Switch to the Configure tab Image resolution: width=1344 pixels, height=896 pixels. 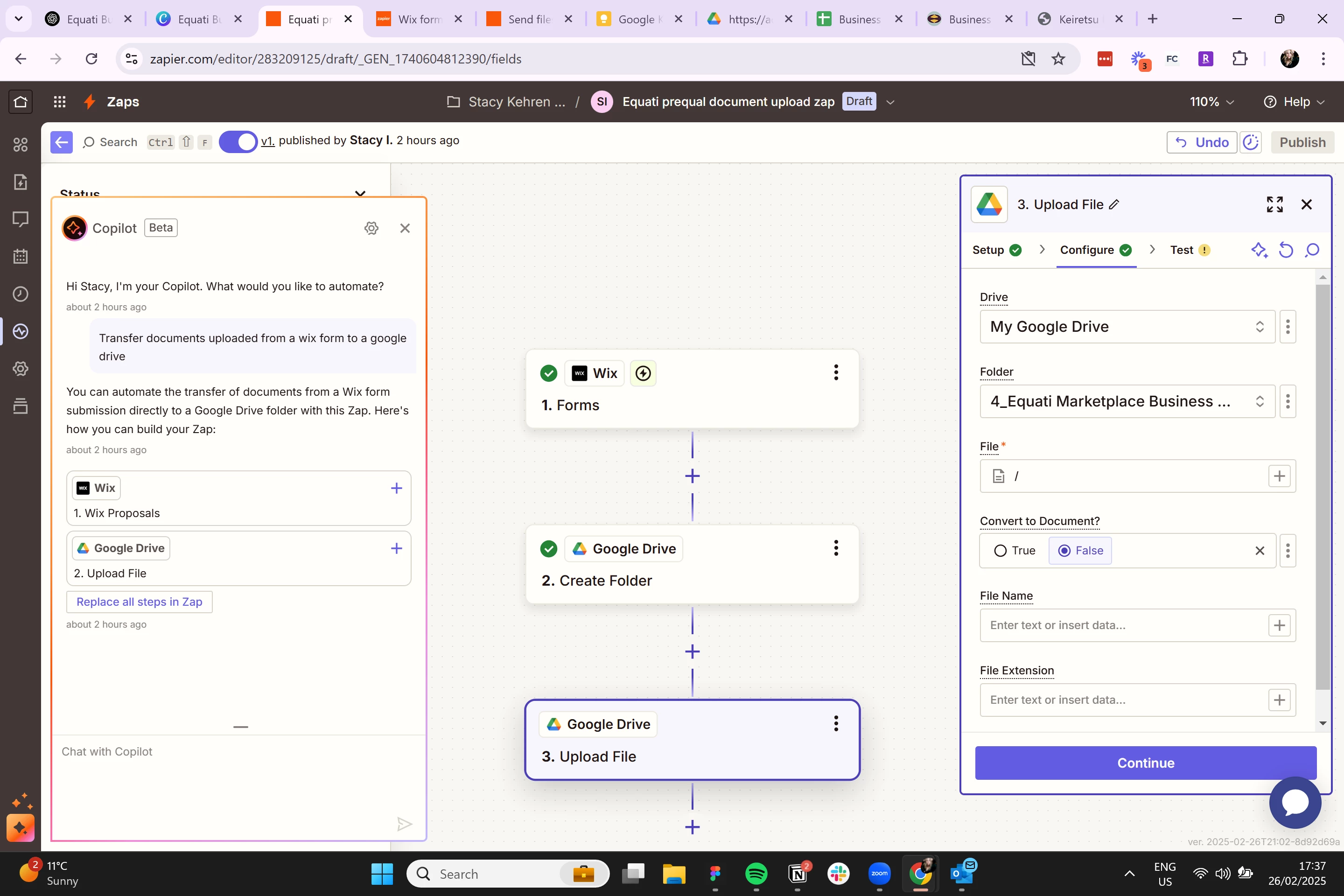pos(1095,250)
